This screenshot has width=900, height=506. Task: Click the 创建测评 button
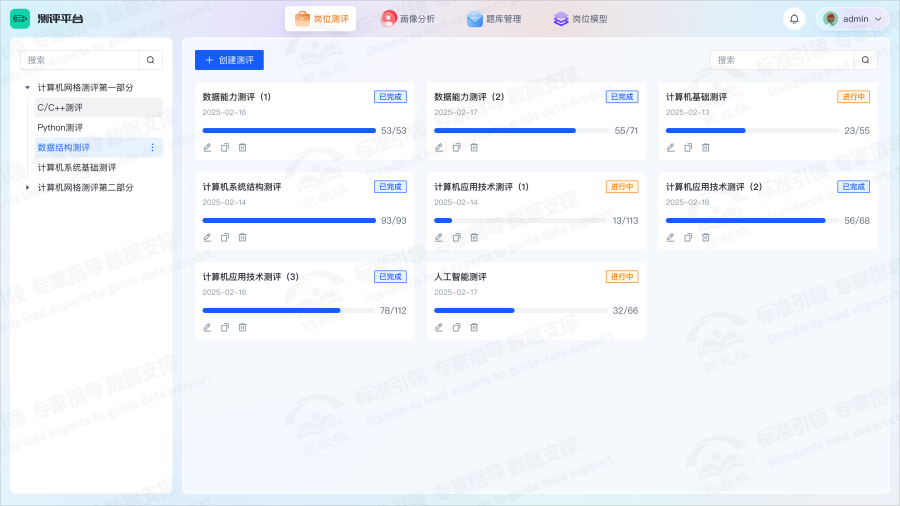click(229, 60)
